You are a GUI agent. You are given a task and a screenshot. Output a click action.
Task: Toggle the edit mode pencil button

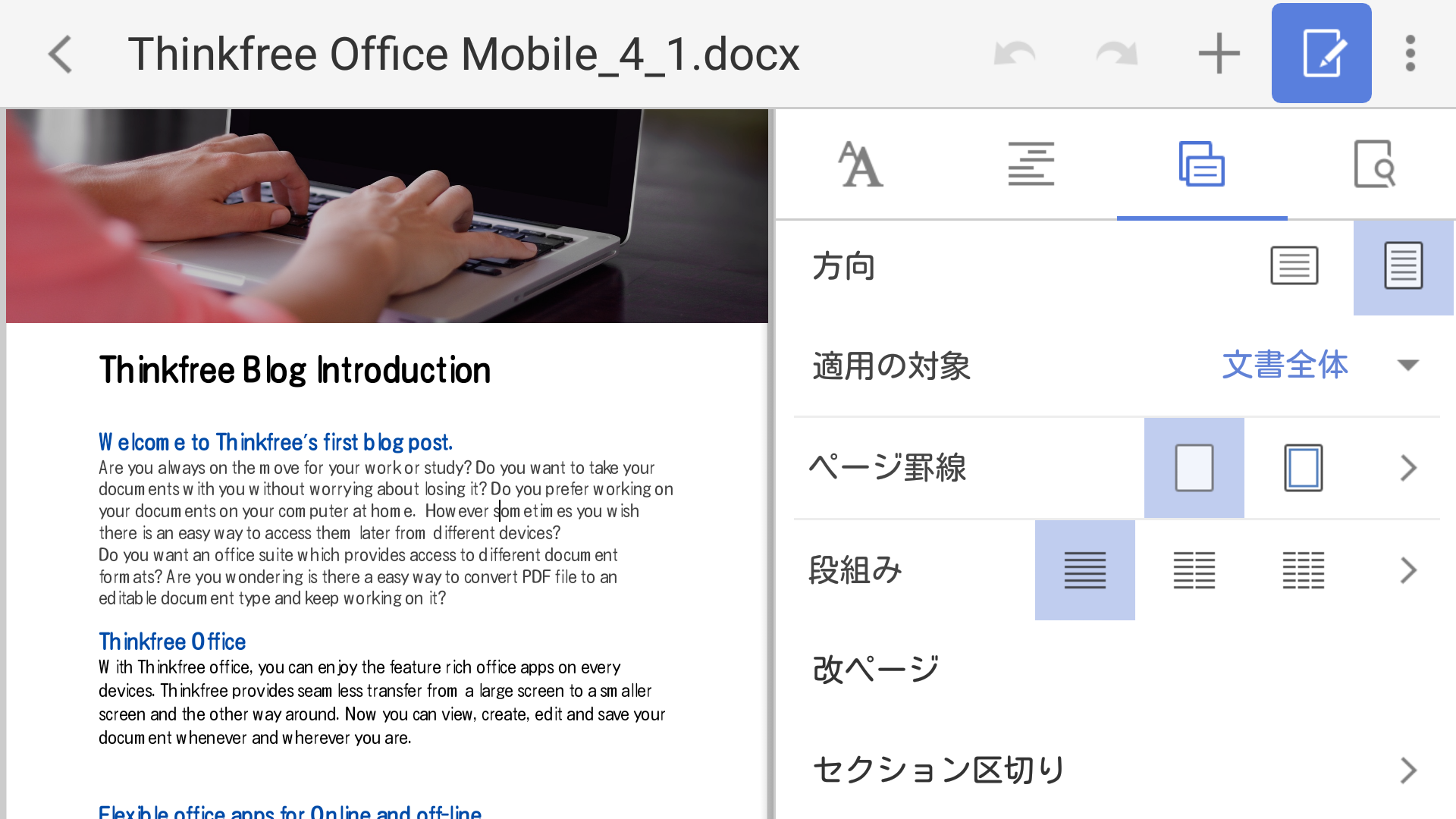1322,53
